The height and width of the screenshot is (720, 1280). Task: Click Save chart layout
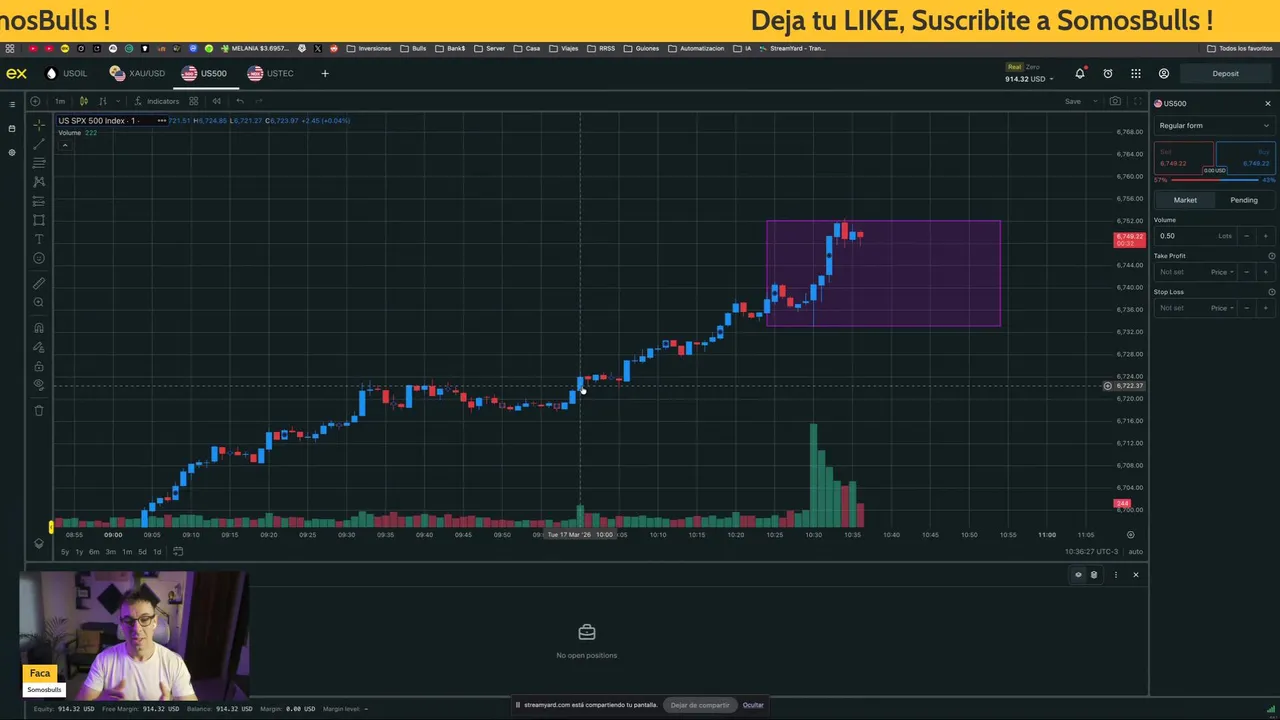pos(1072,101)
